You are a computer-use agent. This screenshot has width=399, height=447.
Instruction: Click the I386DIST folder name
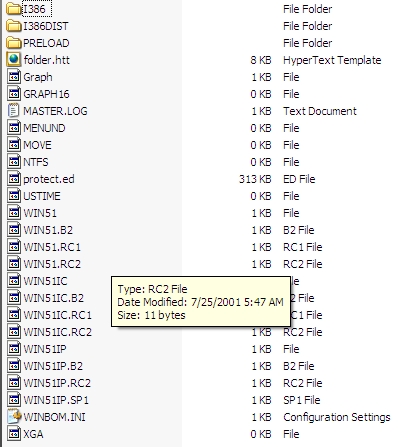point(46,26)
